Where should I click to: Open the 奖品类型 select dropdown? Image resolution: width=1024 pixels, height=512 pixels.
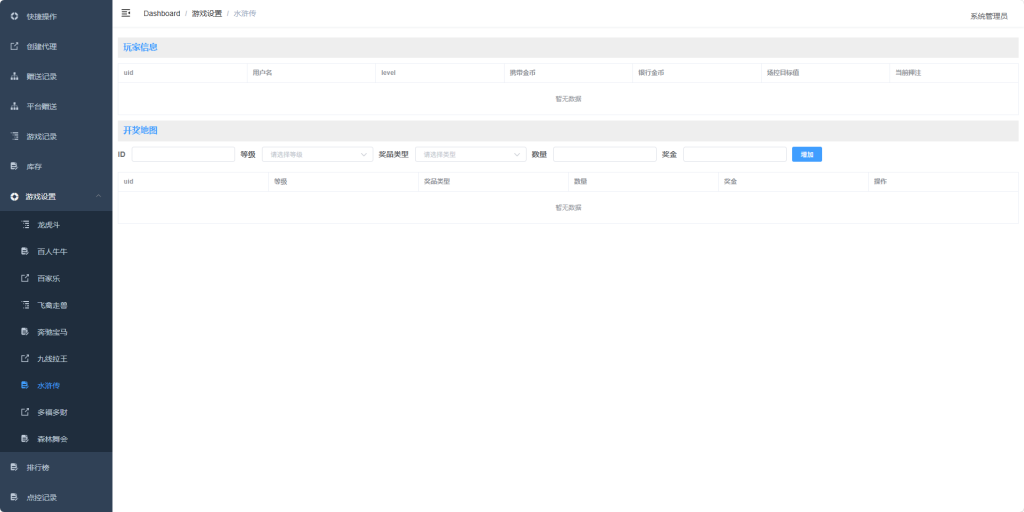coord(471,155)
